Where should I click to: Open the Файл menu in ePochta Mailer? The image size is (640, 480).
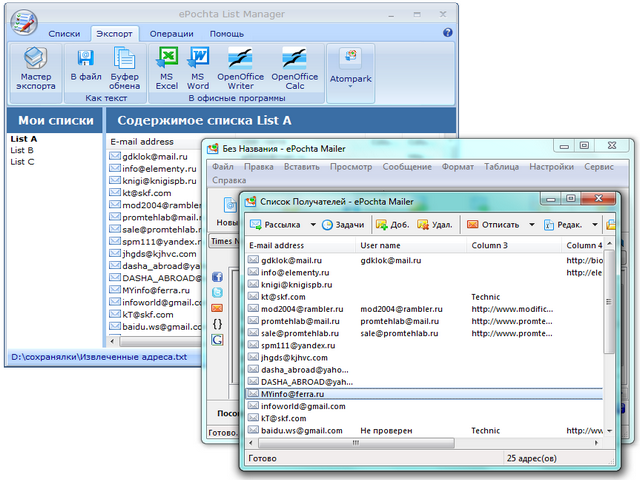[x=223, y=167]
